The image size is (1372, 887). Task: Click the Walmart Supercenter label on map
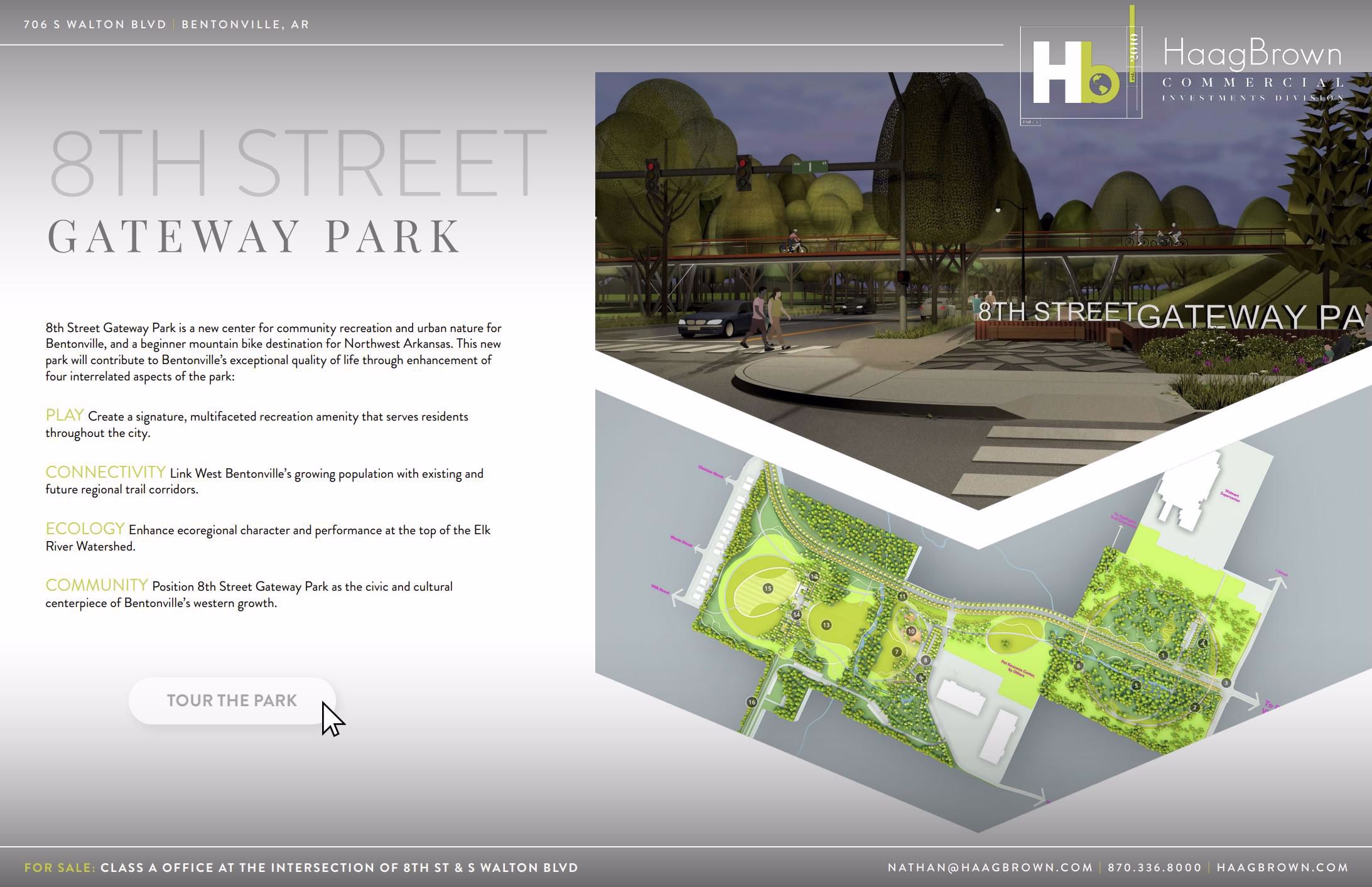click(x=1231, y=495)
